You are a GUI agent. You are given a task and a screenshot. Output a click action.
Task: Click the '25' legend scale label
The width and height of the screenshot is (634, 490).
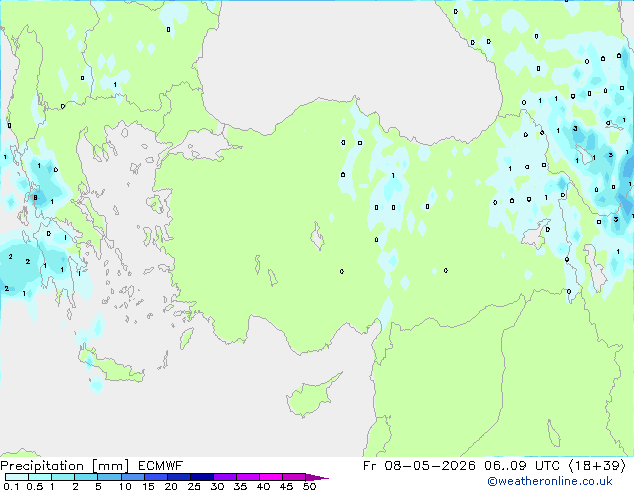(x=194, y=486)
